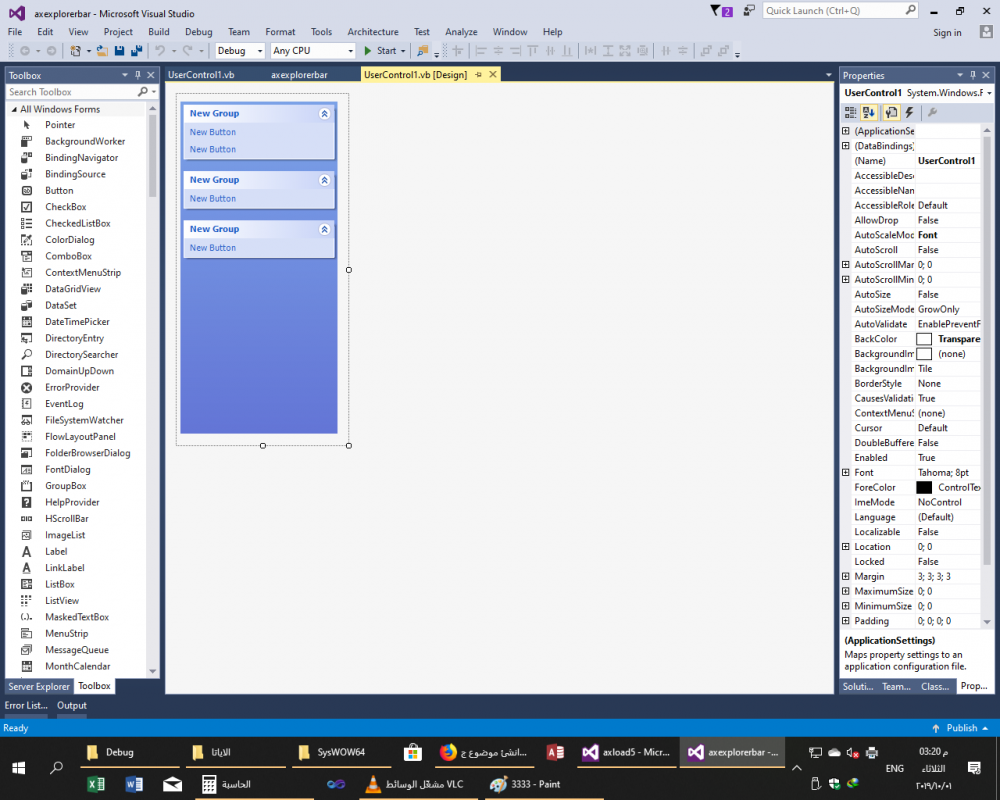
Task: Click the first New Button in the first group
Action: [213, 132]
